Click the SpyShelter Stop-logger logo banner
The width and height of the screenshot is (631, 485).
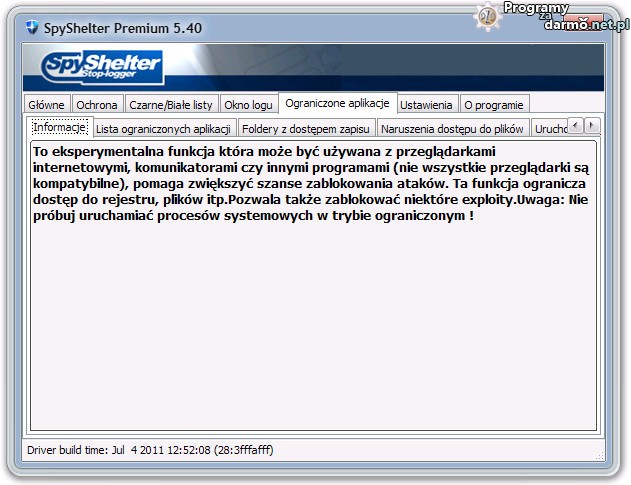click(x=103, y=68)
